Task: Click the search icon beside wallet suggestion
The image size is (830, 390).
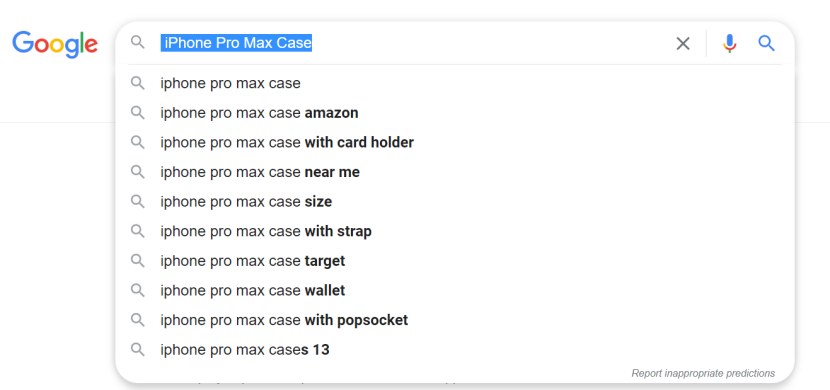Action: click(x=138, y=291)
